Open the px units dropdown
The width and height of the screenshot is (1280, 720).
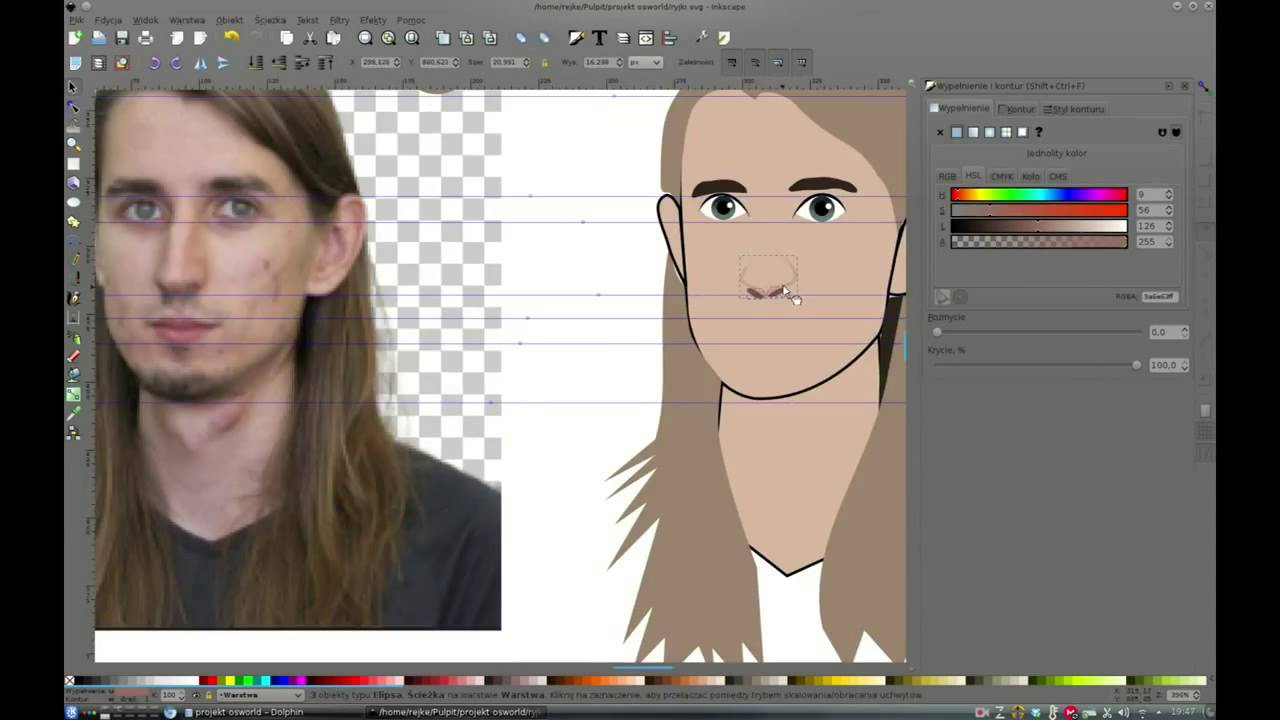pyautogui.click(x=643, y=63)
